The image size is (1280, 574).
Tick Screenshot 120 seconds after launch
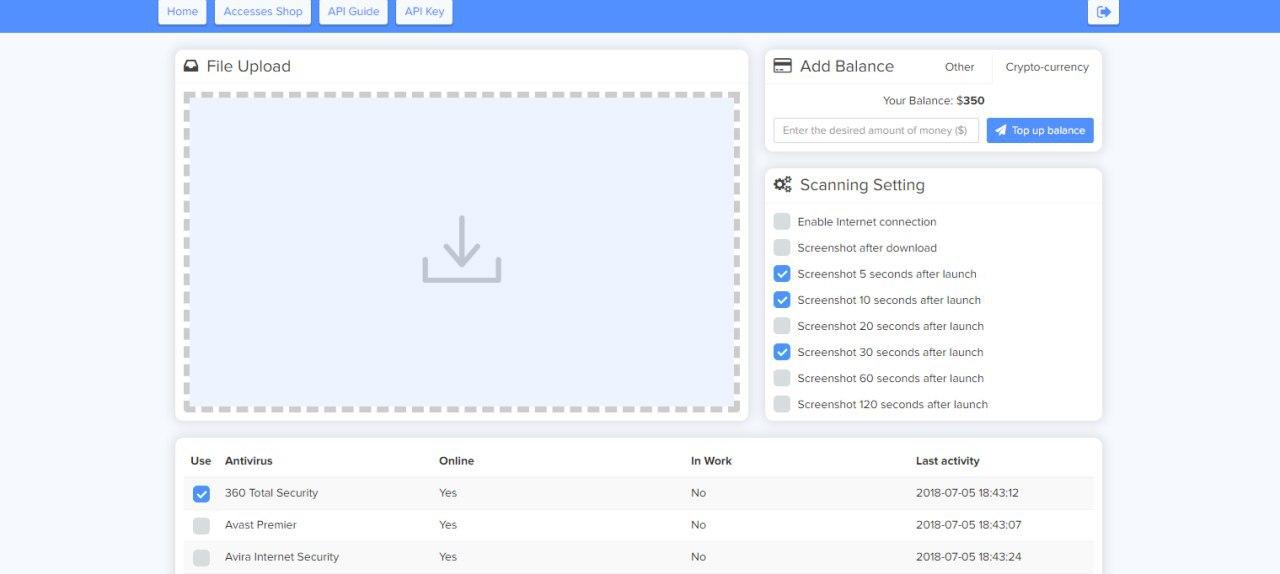click(782, 404)
